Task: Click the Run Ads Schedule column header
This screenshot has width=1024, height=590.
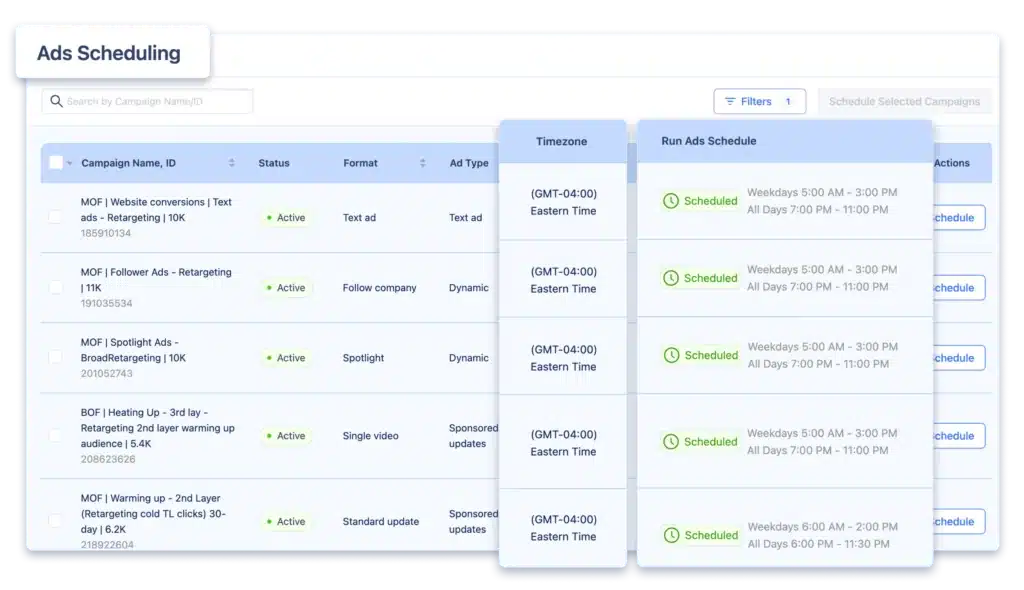Action: [709, 141]
